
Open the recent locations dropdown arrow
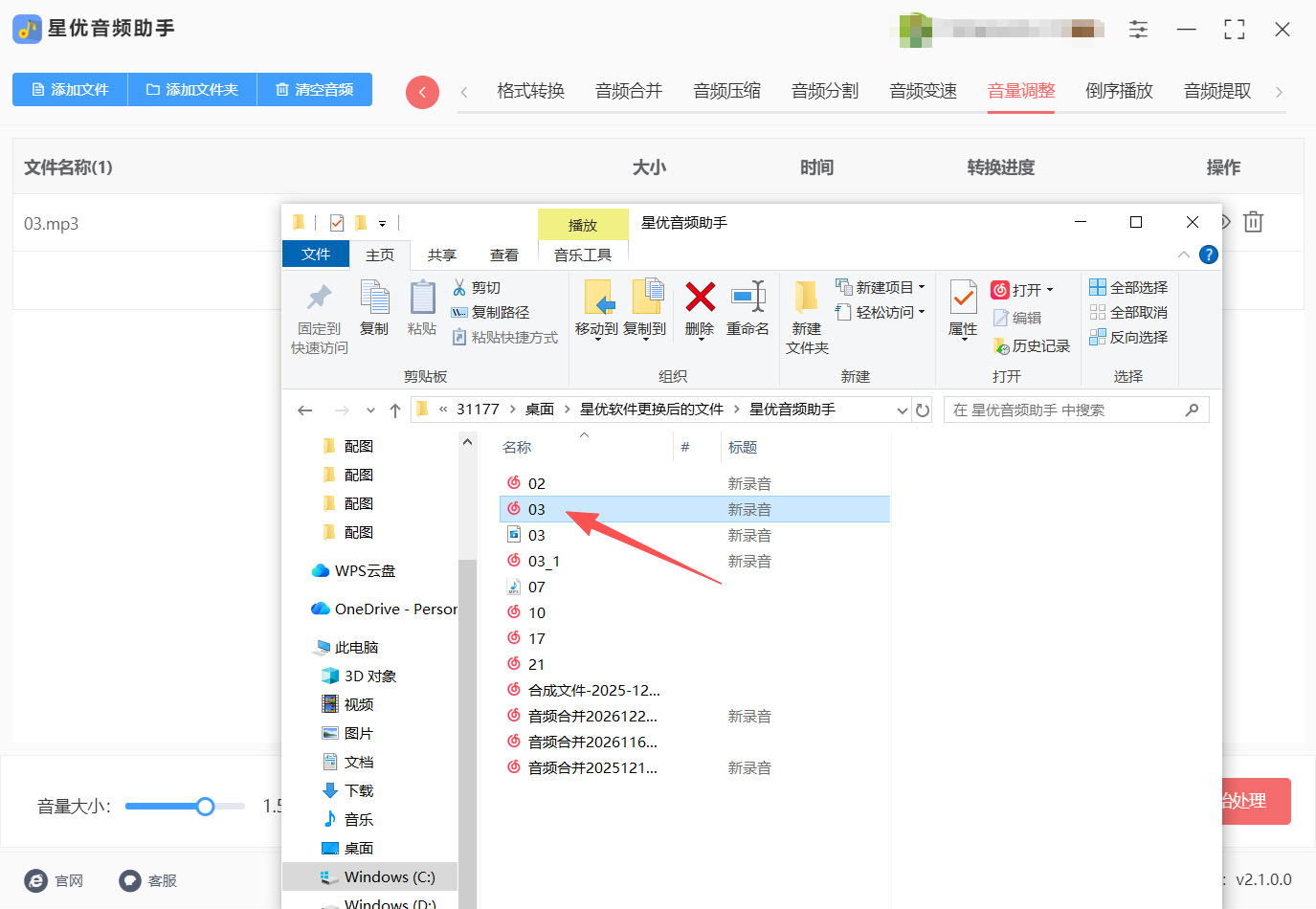point(370,410)
